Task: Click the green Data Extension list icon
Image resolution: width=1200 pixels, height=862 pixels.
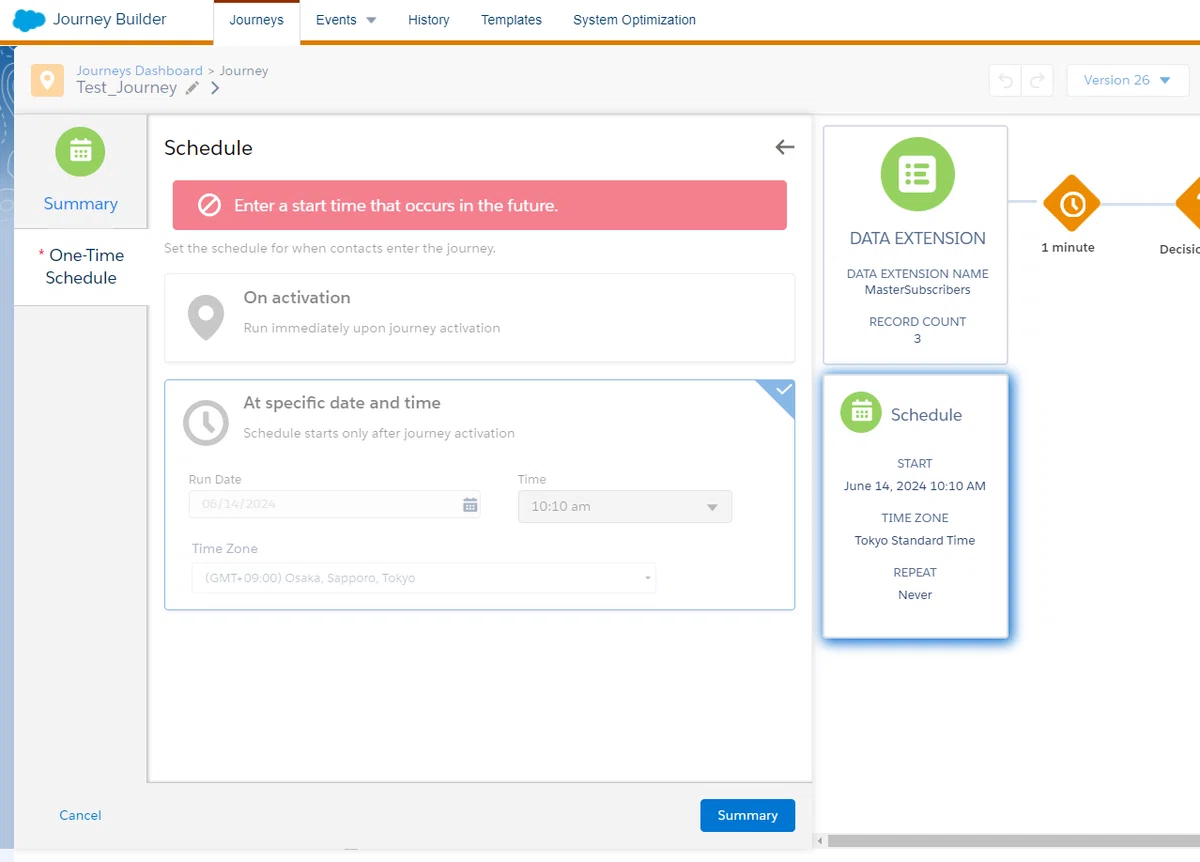Action: point(917,174)
